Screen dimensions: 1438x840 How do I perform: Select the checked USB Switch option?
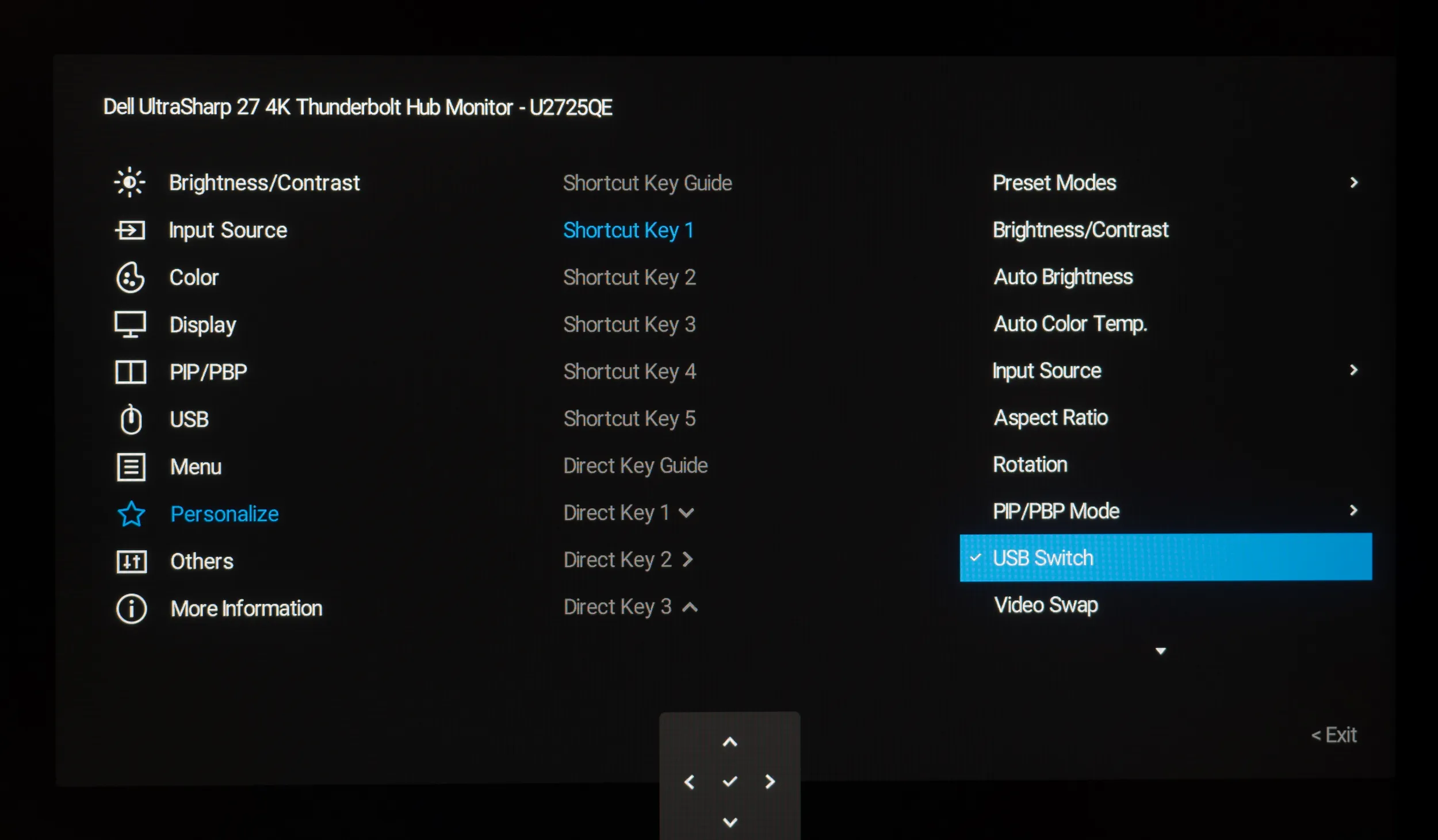1165,558
